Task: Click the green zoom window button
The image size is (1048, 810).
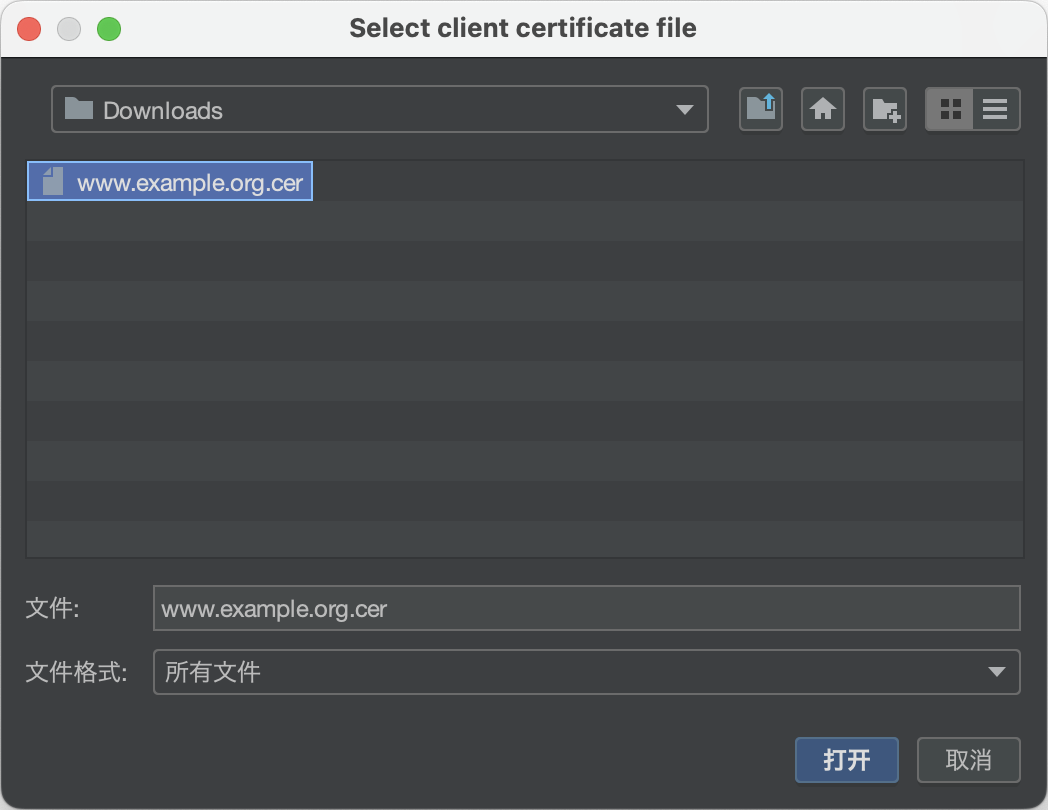Action: pyautogui.click(x=109, y=29)
